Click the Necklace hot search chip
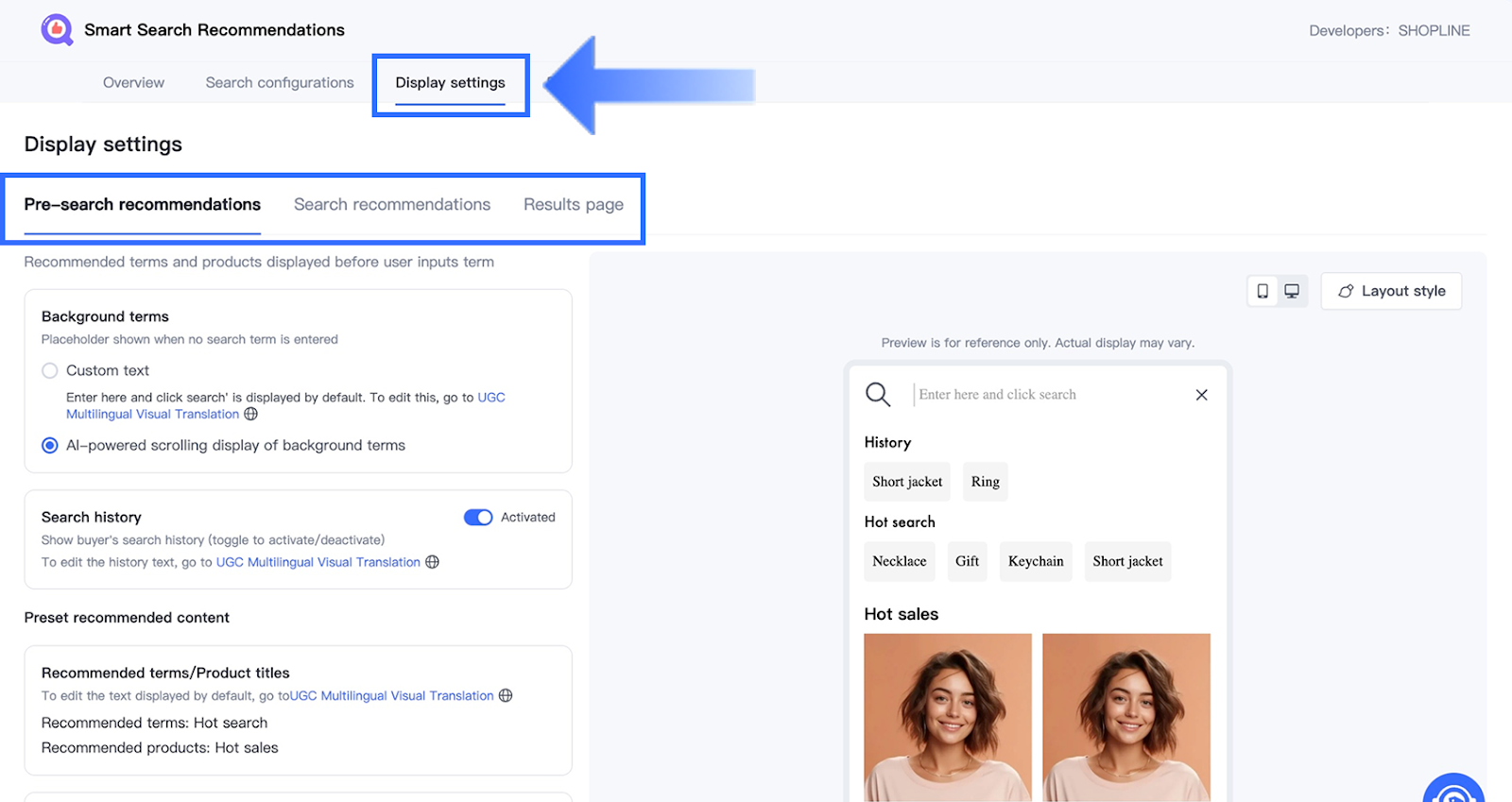 pyautogui.click(x=899, y=561)
